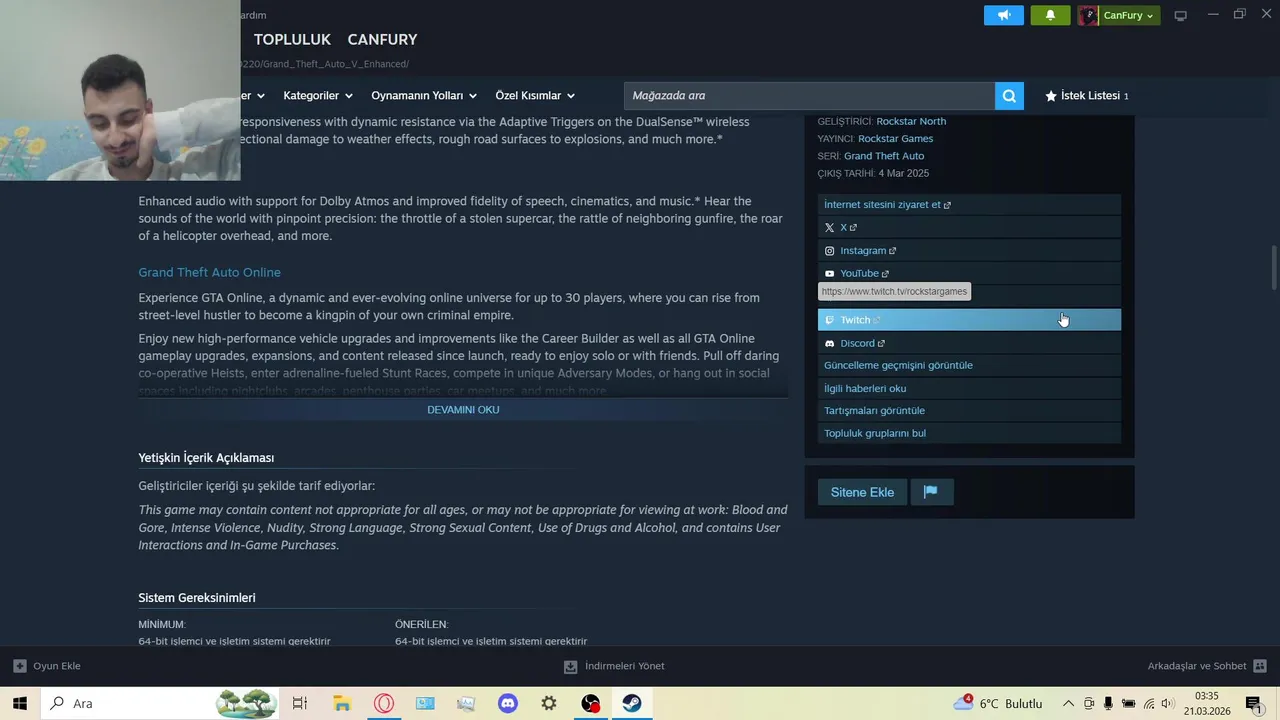
Task: Click the Instagram icon in links list
Action: [829, 251]
